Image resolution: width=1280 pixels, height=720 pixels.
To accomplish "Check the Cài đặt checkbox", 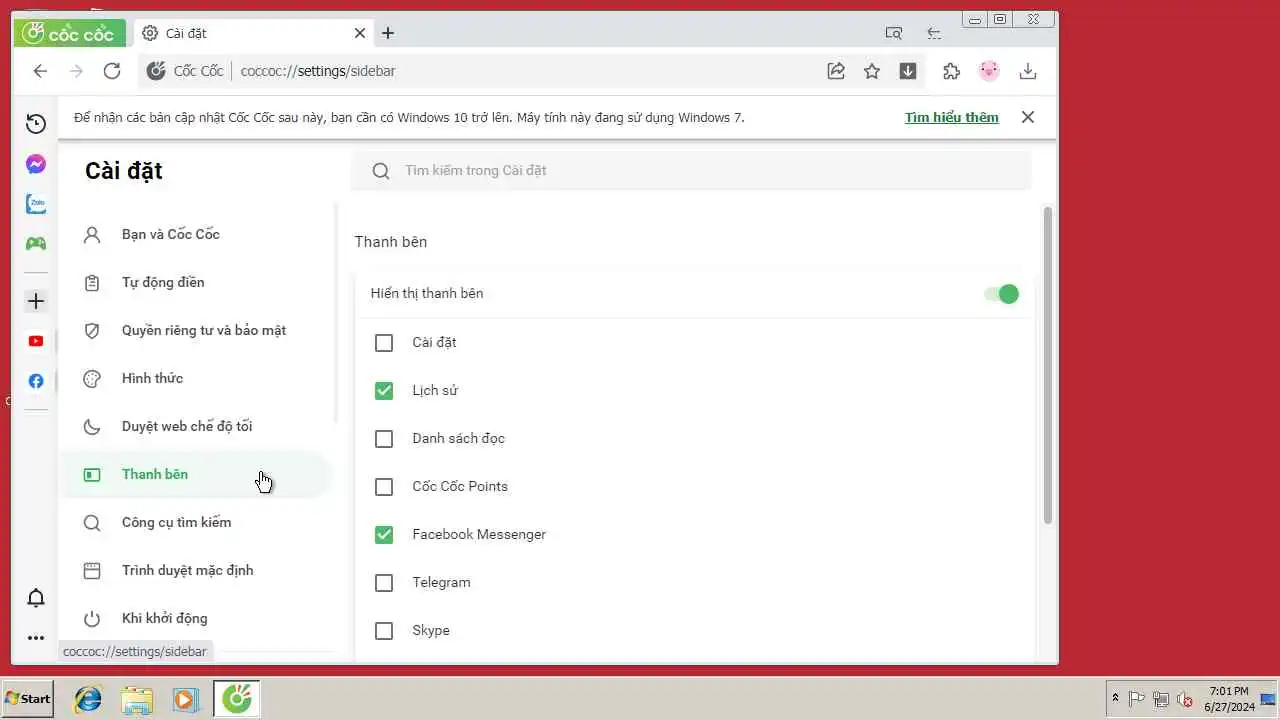I will [x=384, y=343].
